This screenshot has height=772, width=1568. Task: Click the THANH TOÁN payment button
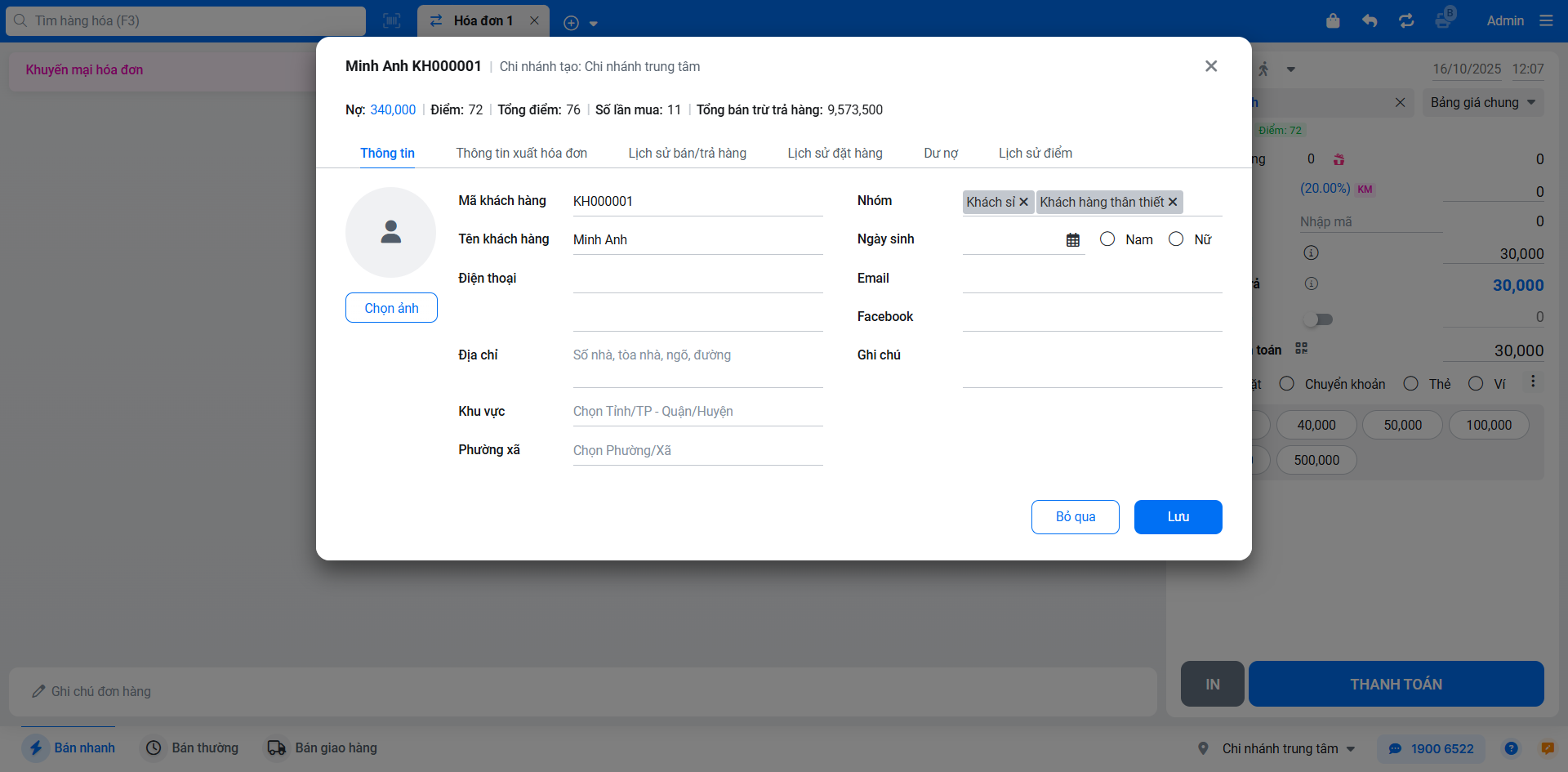click(1396, 684)
